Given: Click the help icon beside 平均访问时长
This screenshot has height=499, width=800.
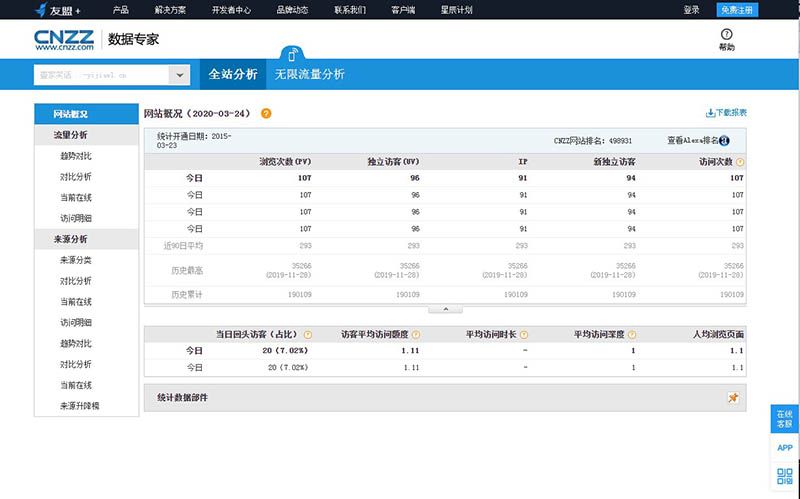Looking at the screenshot, I should point(523,335).
